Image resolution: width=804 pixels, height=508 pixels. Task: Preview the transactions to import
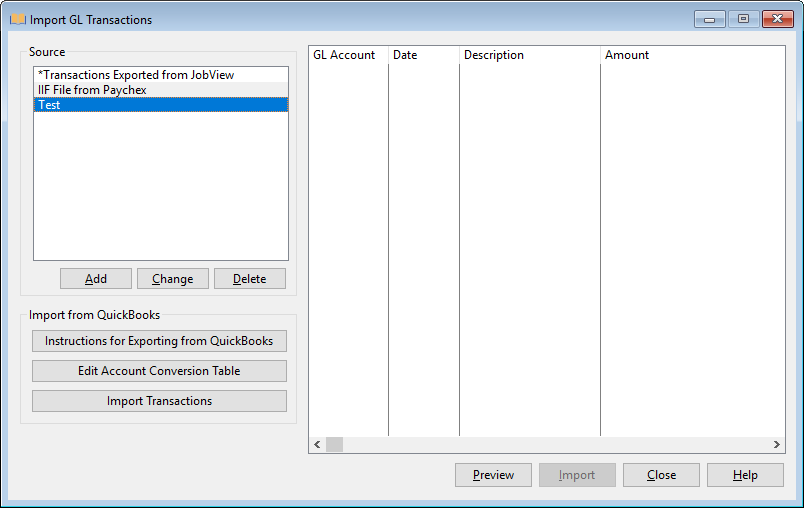tap(493, 475)
